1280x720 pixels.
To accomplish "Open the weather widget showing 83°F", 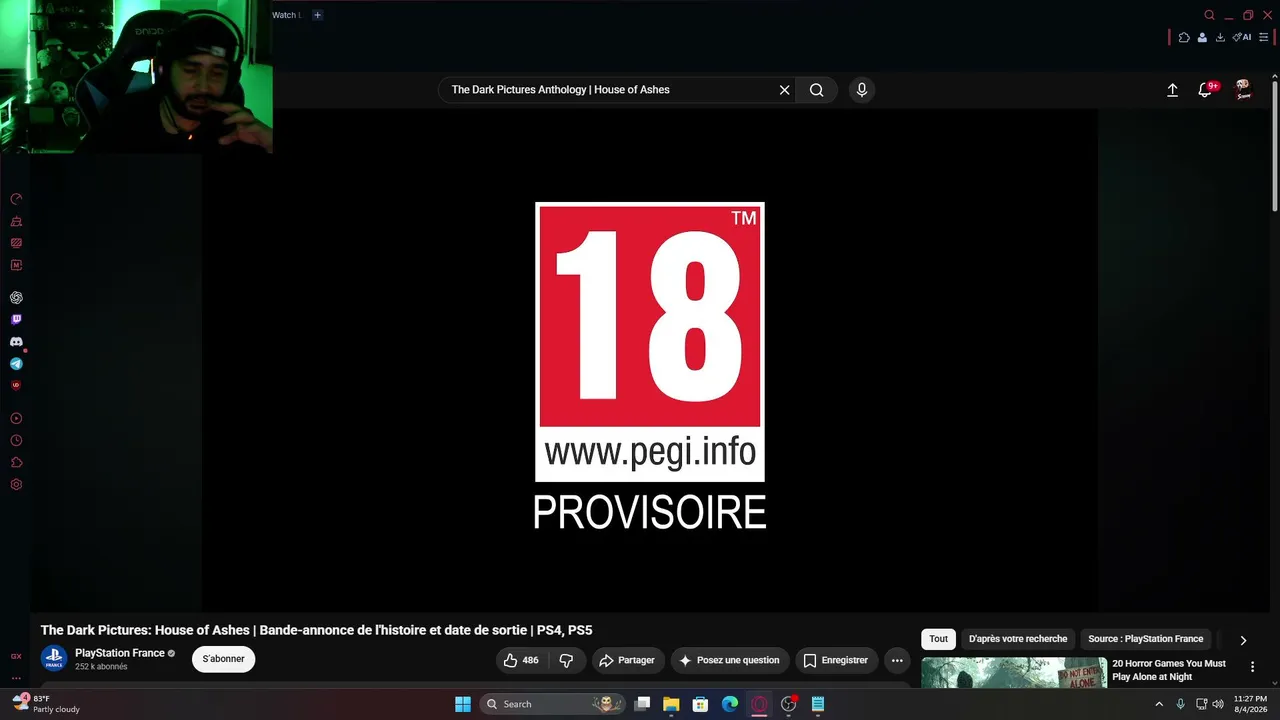I will point(44,704).
